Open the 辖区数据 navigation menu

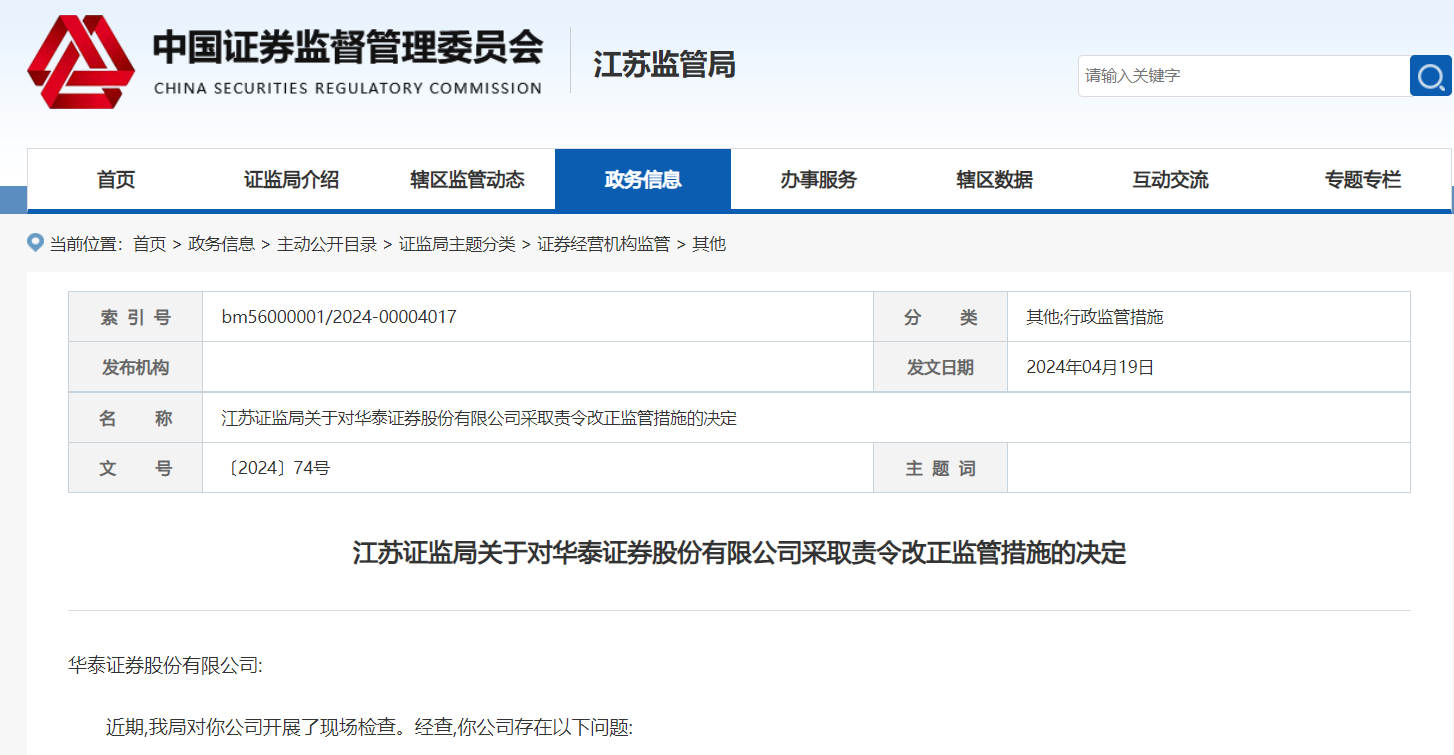tap(994, 180)
